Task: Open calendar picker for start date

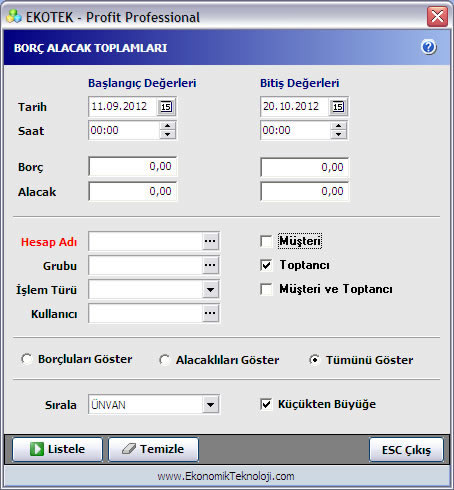Action: point(166,107)
